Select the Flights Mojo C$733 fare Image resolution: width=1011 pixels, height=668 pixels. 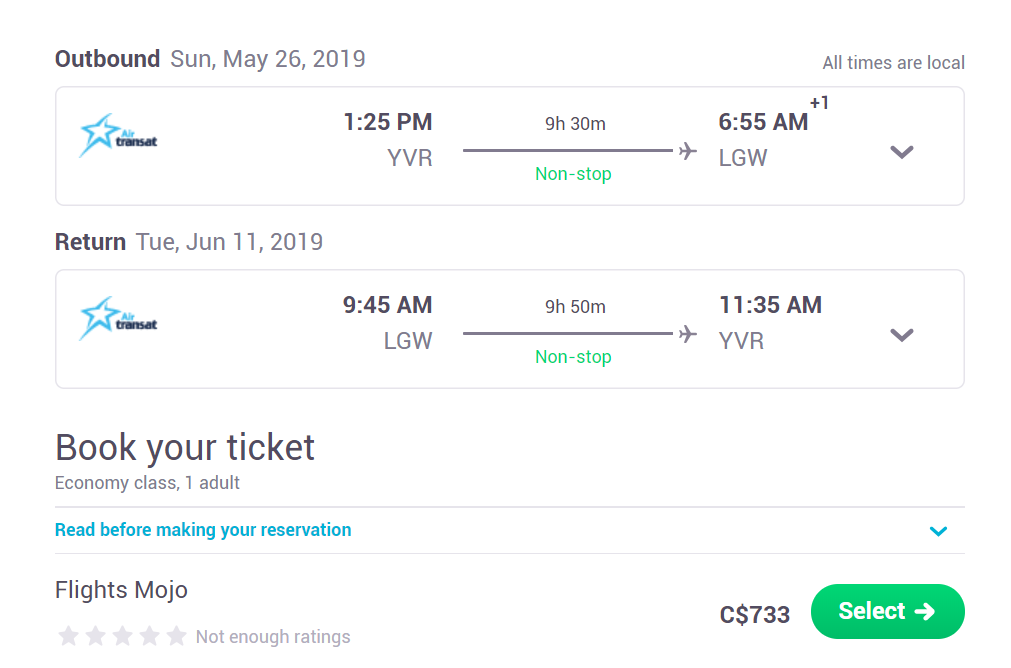(x=887, y=611)
